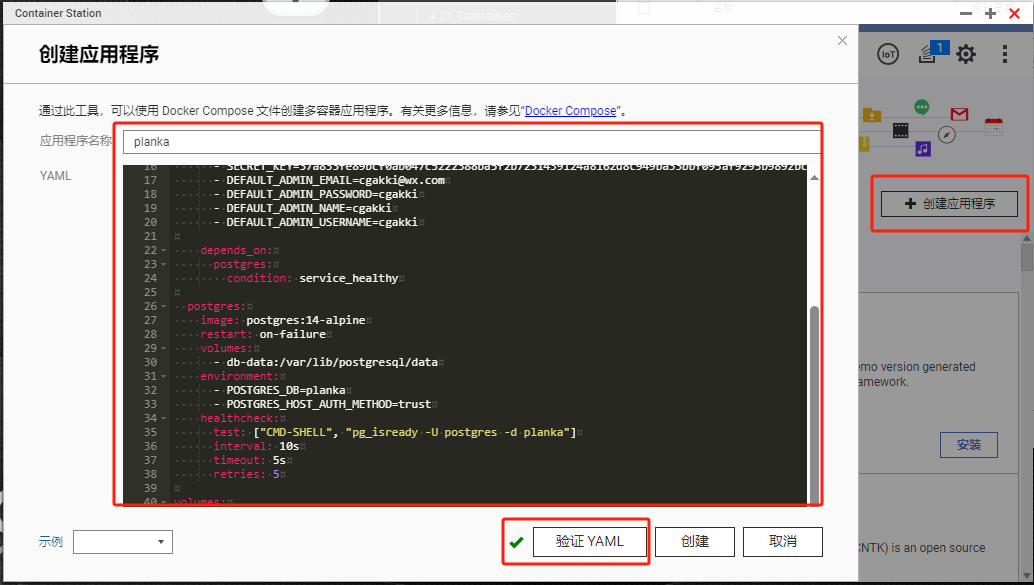
Task: Click the YAML editor scroll-up arrow
Action: (x=814, y=177)
